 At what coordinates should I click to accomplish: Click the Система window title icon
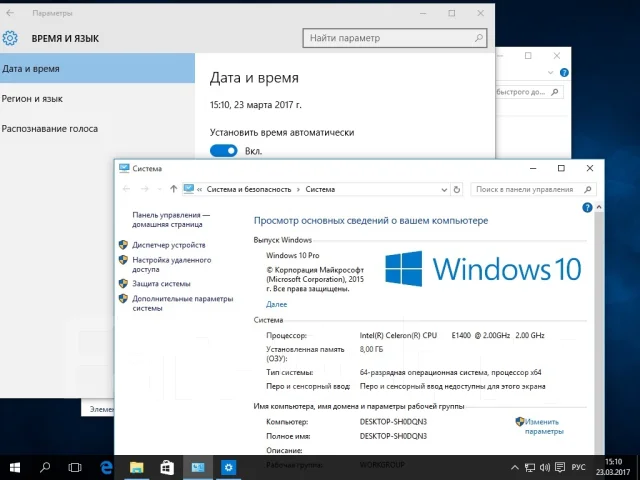pos(124,168)
